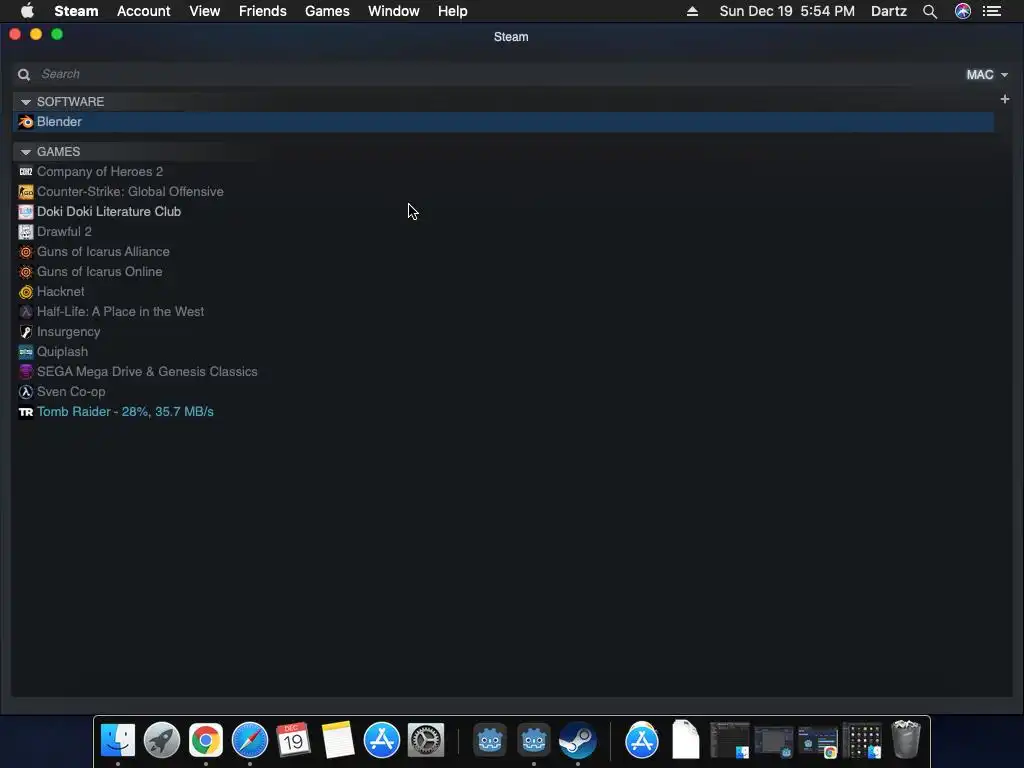Open the Trash in the dock
The width and height of the screenshot is (1024, 768).
tap(906, 739)
